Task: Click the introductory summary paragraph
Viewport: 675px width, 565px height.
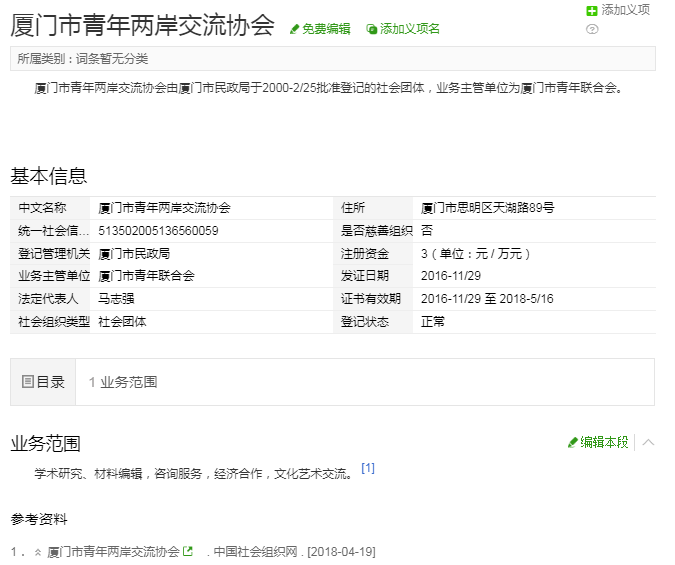Action: [329, 88]
